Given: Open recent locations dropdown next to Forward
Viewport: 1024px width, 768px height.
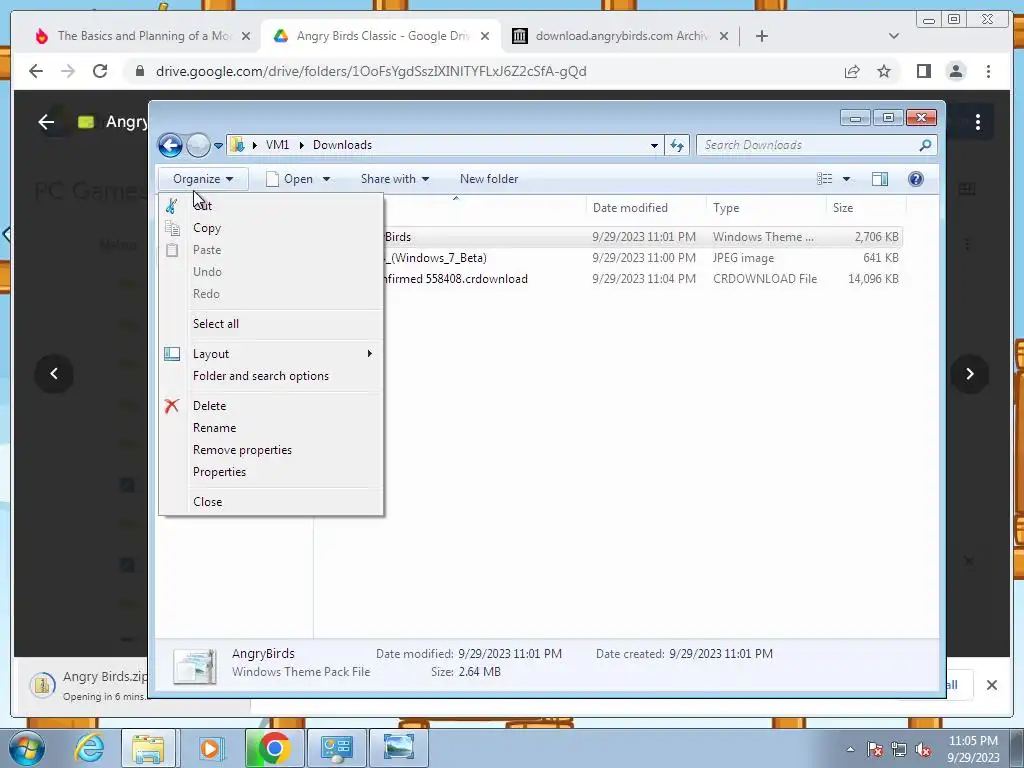Looking at the screenshot, I should pos(218,146).
